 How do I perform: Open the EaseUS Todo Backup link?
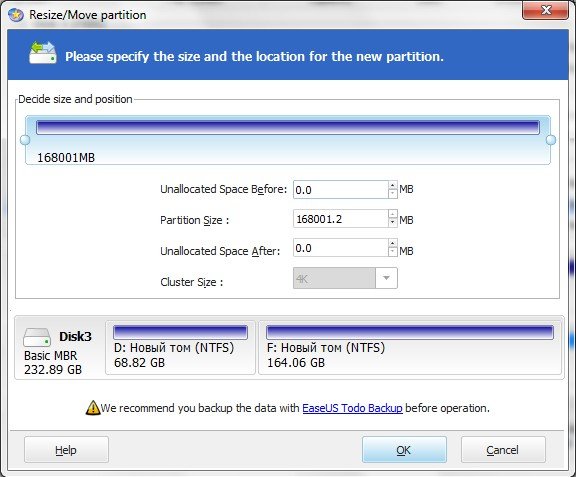coord(352,408)
